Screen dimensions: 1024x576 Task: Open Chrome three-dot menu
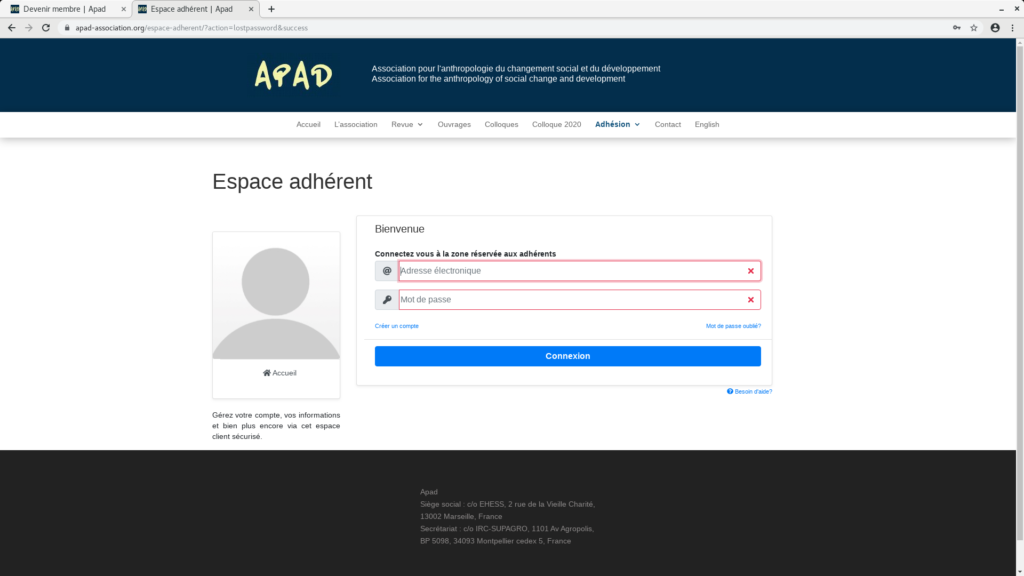coord(1013,28)
